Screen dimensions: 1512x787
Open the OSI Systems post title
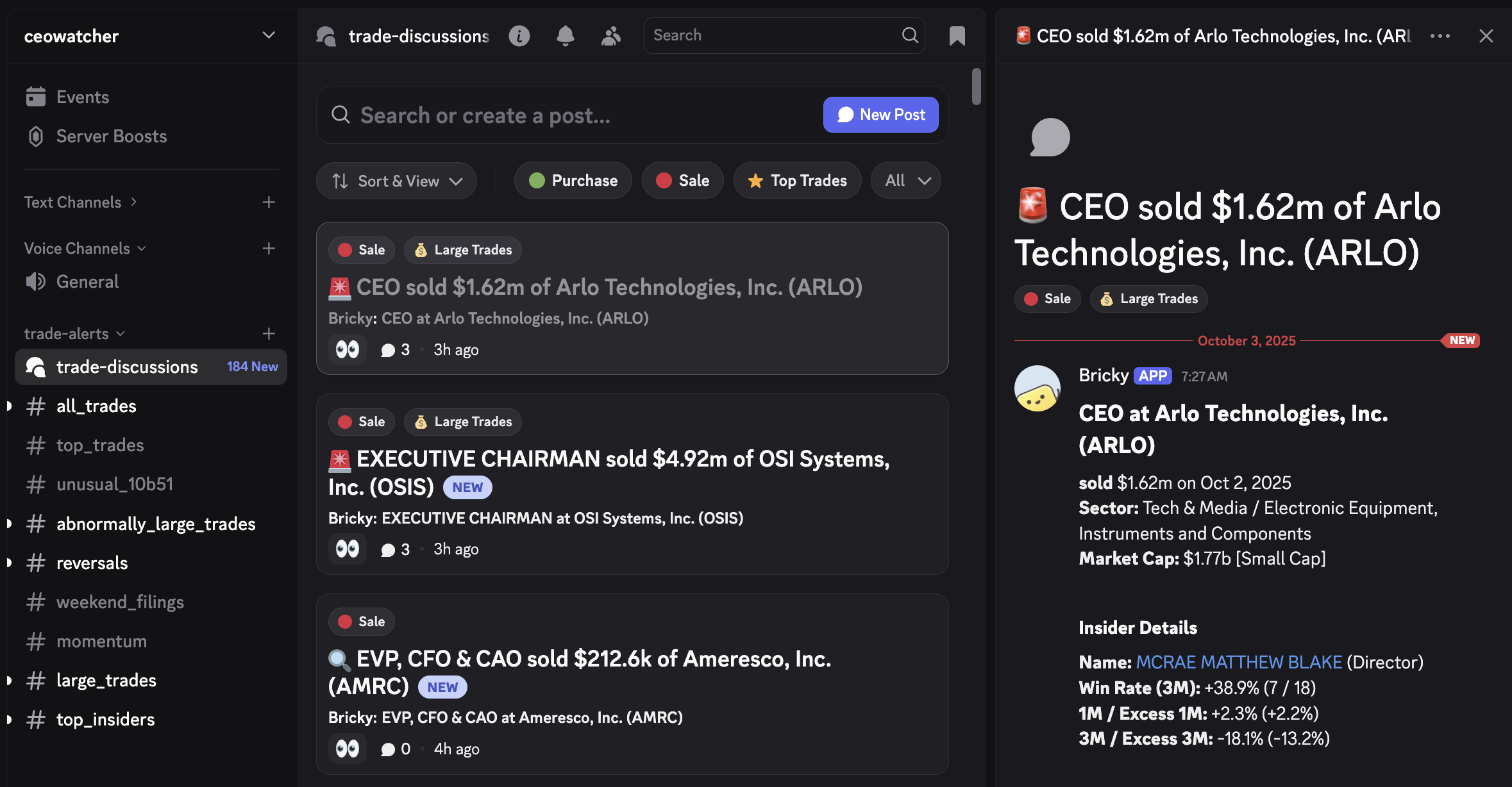[x=609, y=473]
